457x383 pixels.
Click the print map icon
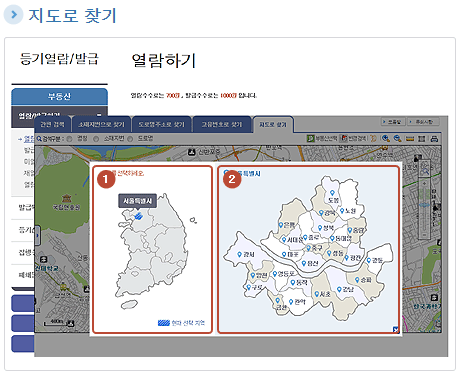(x=434, y=139)
